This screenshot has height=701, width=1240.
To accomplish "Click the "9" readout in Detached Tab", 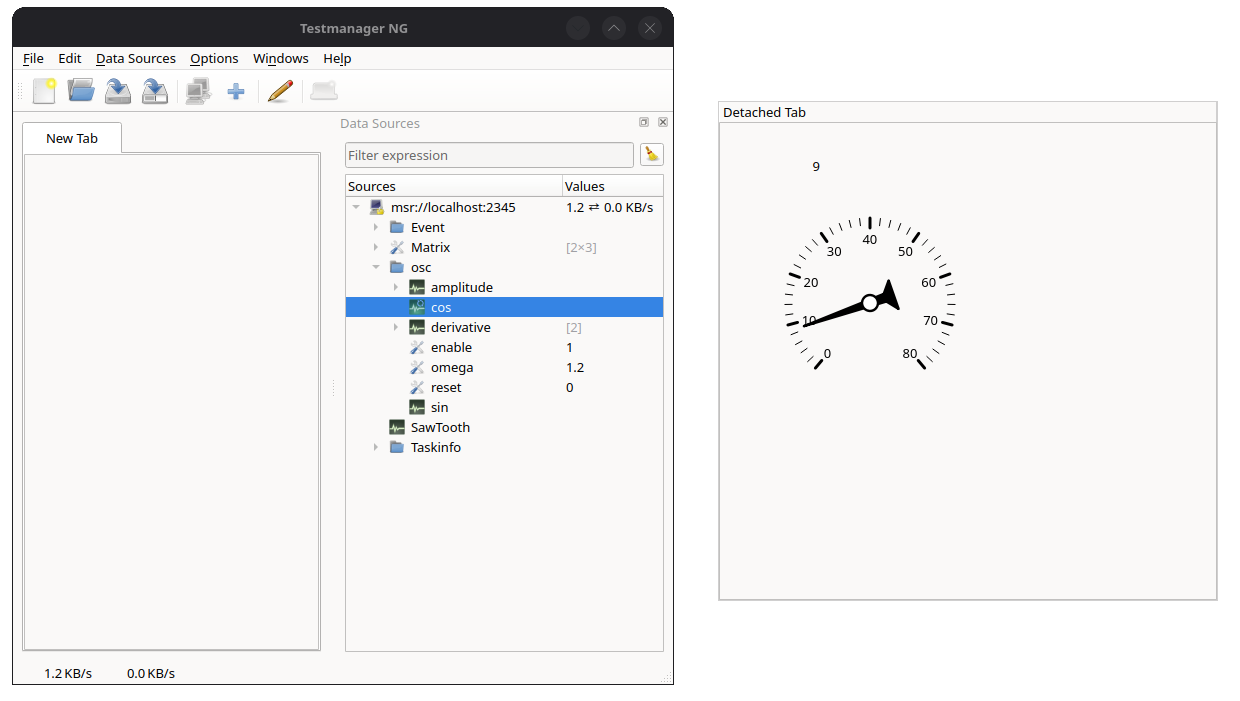I will point(816,166).
